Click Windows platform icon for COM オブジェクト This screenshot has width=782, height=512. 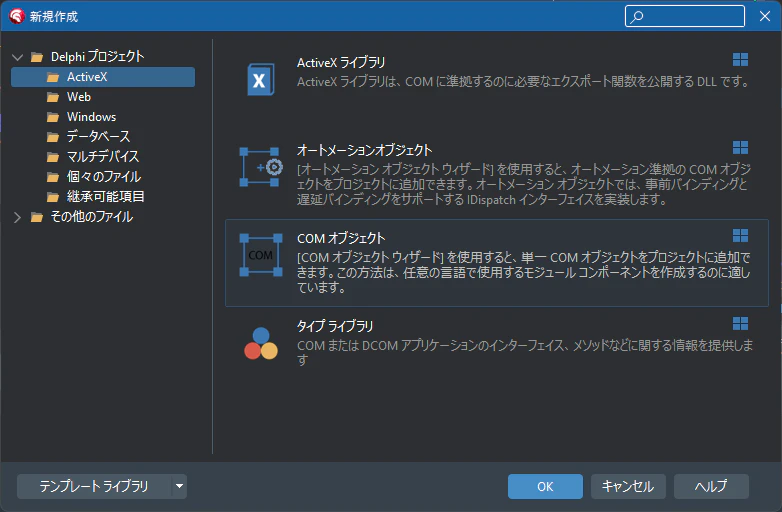740,235
